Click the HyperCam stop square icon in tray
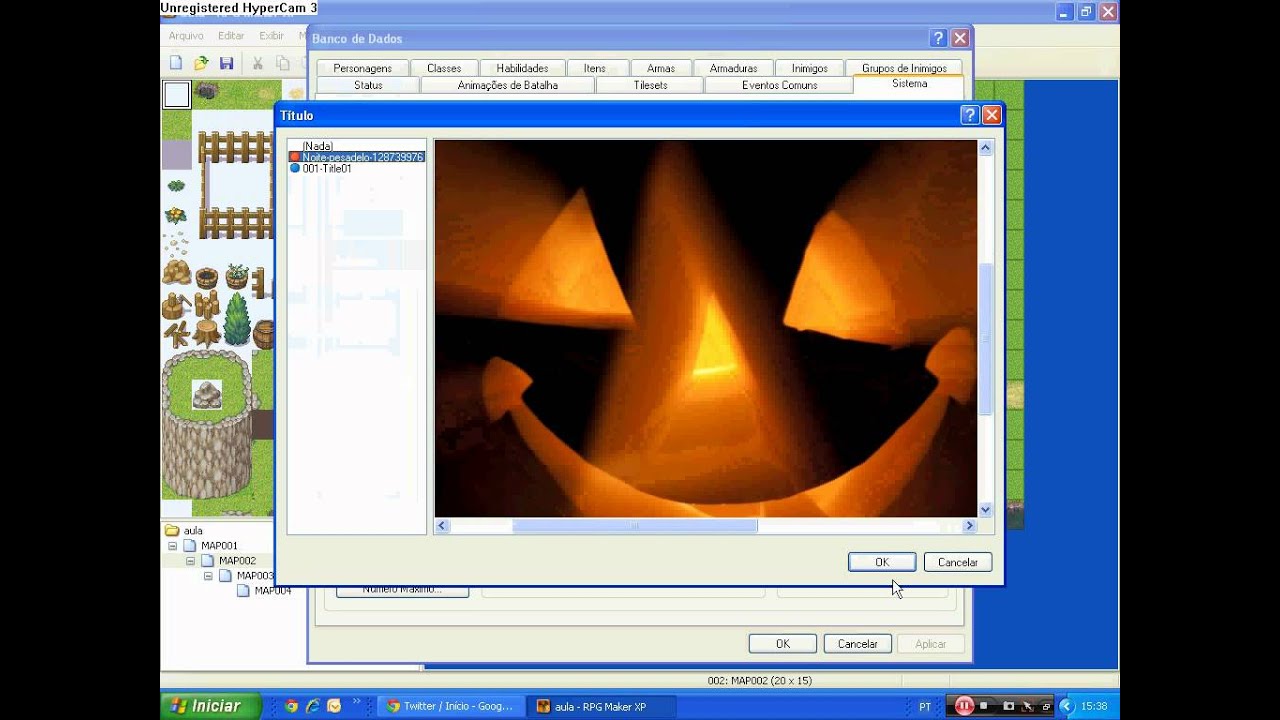The width and height of the screenshot is (1280, 720). coord(985,706)
